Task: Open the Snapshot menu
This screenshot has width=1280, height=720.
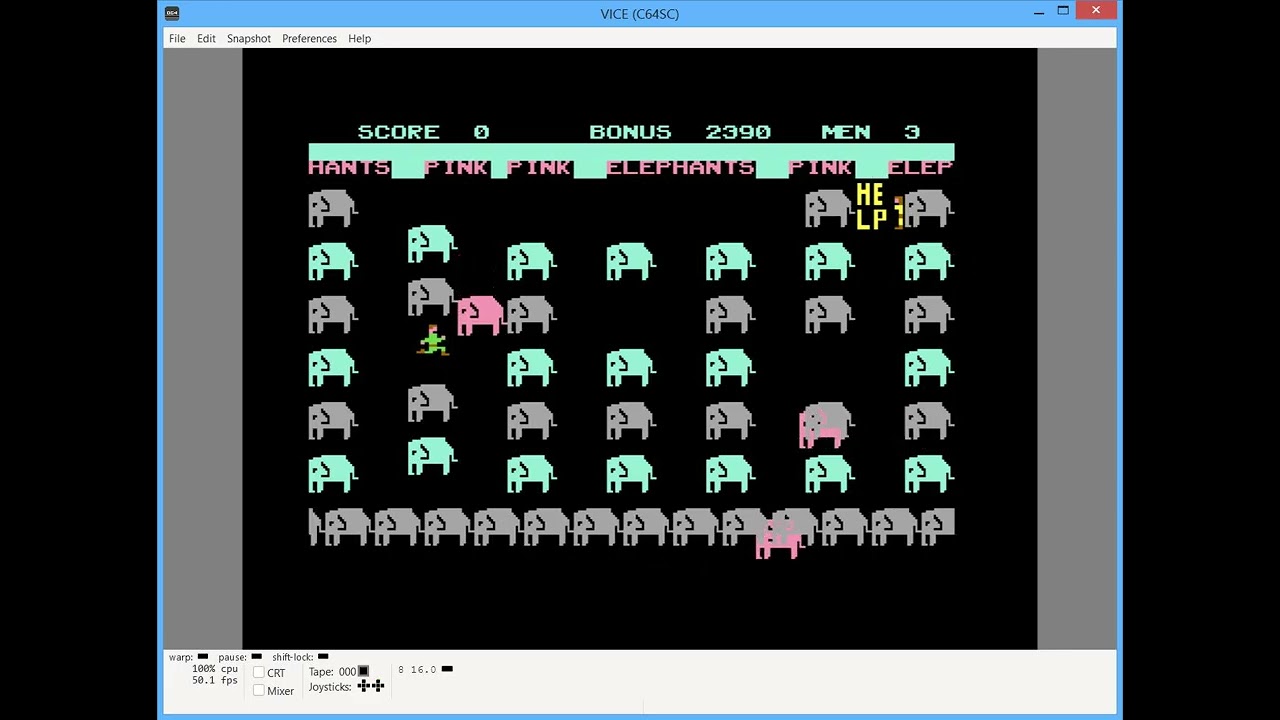Action: pyautogui.click(x=248, y=38)
